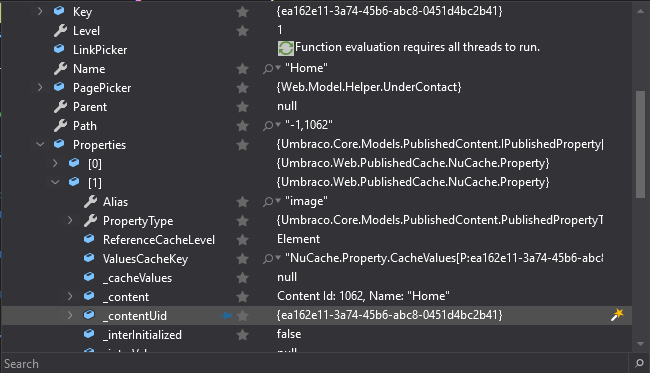
Task: Click the Alias wrench icon
Action: [90, 201]
